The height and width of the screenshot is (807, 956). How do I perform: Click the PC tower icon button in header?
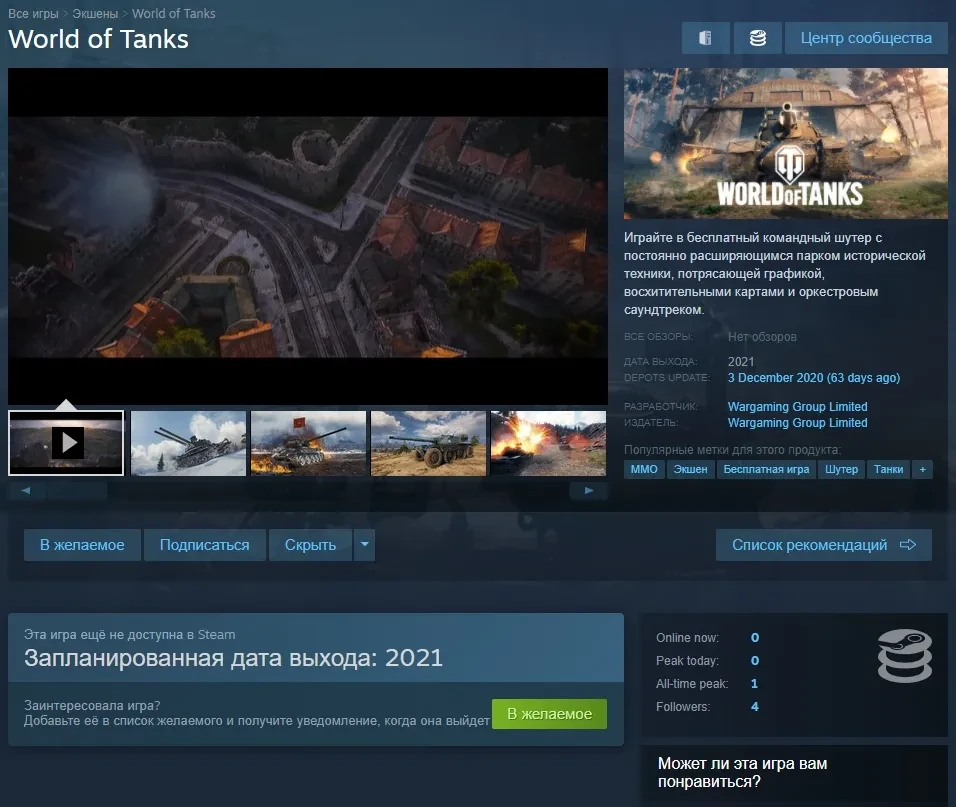pyautogui.click(x=706, y=38)
